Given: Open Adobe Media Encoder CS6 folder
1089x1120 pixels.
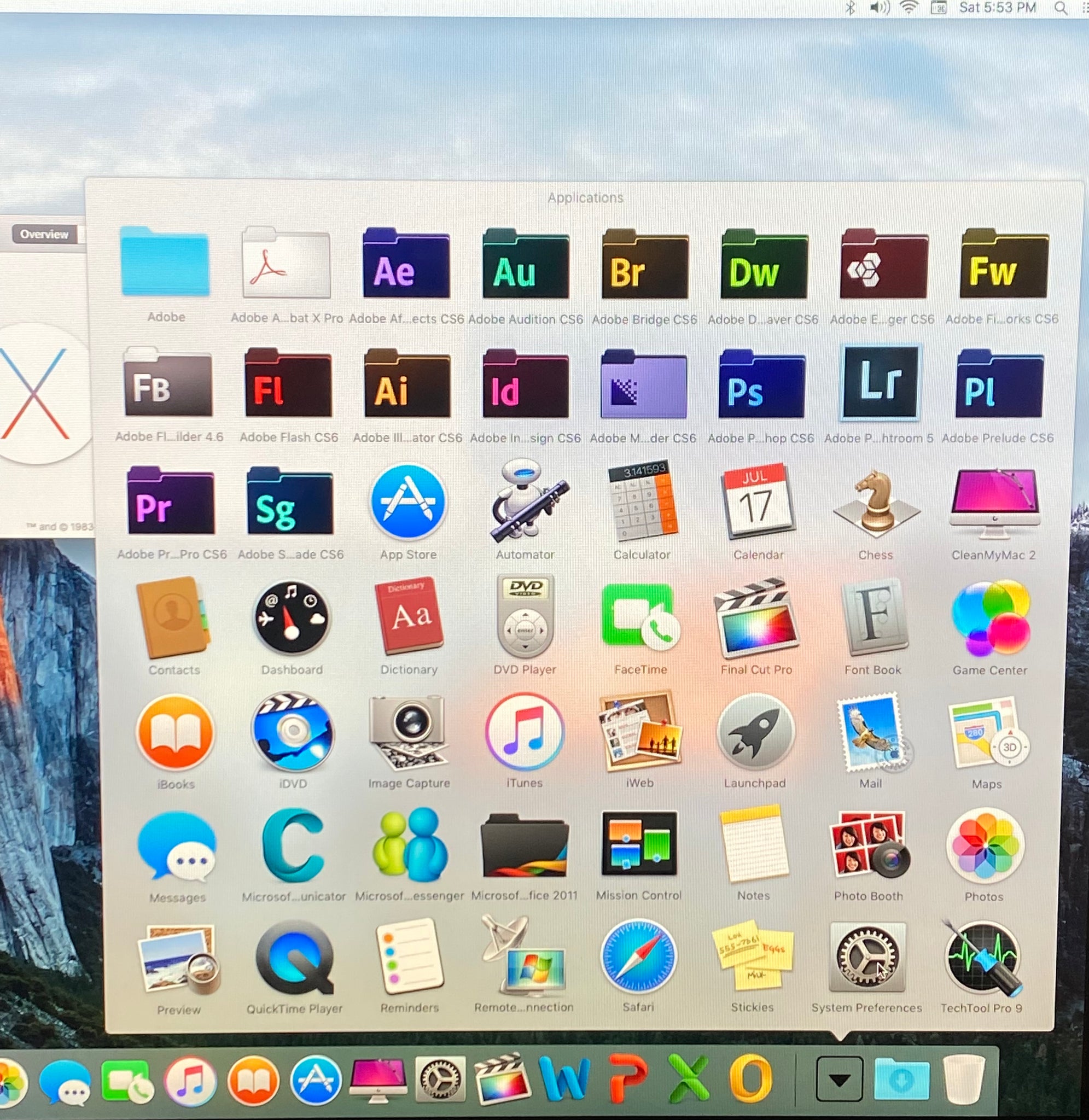Looking at the screenshot, I should 643,383.
